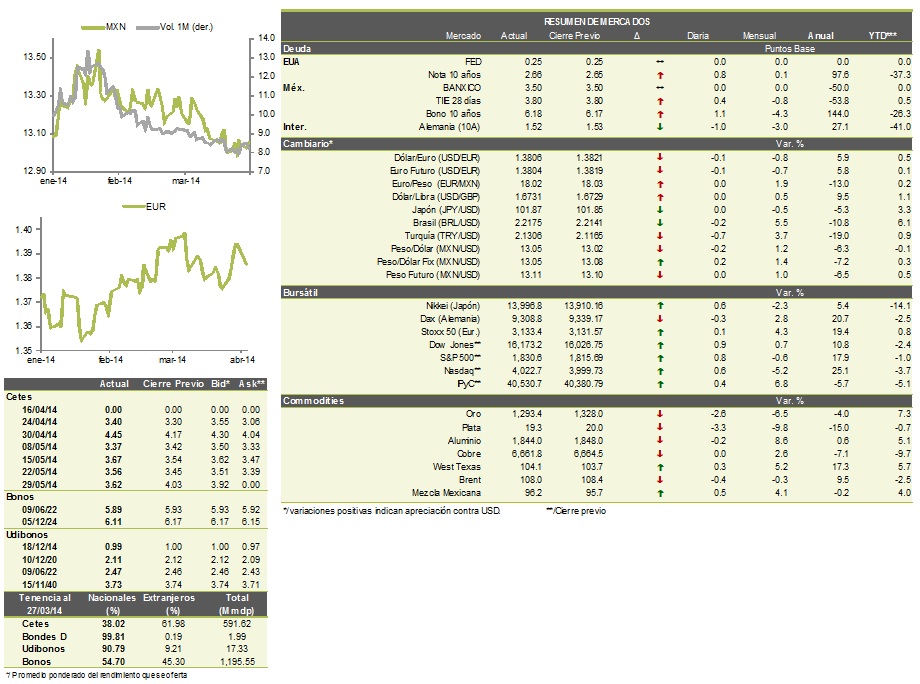The width and height of the screenshot is (920, 684).
Task: Click the red down arrow in the Oro row
Action: click(660, 414)
